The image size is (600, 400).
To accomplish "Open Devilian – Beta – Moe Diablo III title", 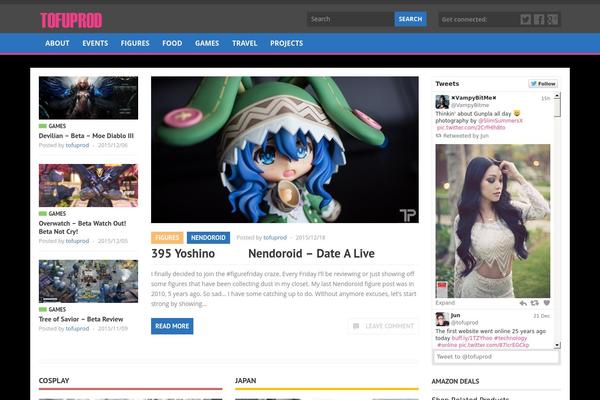I will pyautogui.click(x=86, y=136).
